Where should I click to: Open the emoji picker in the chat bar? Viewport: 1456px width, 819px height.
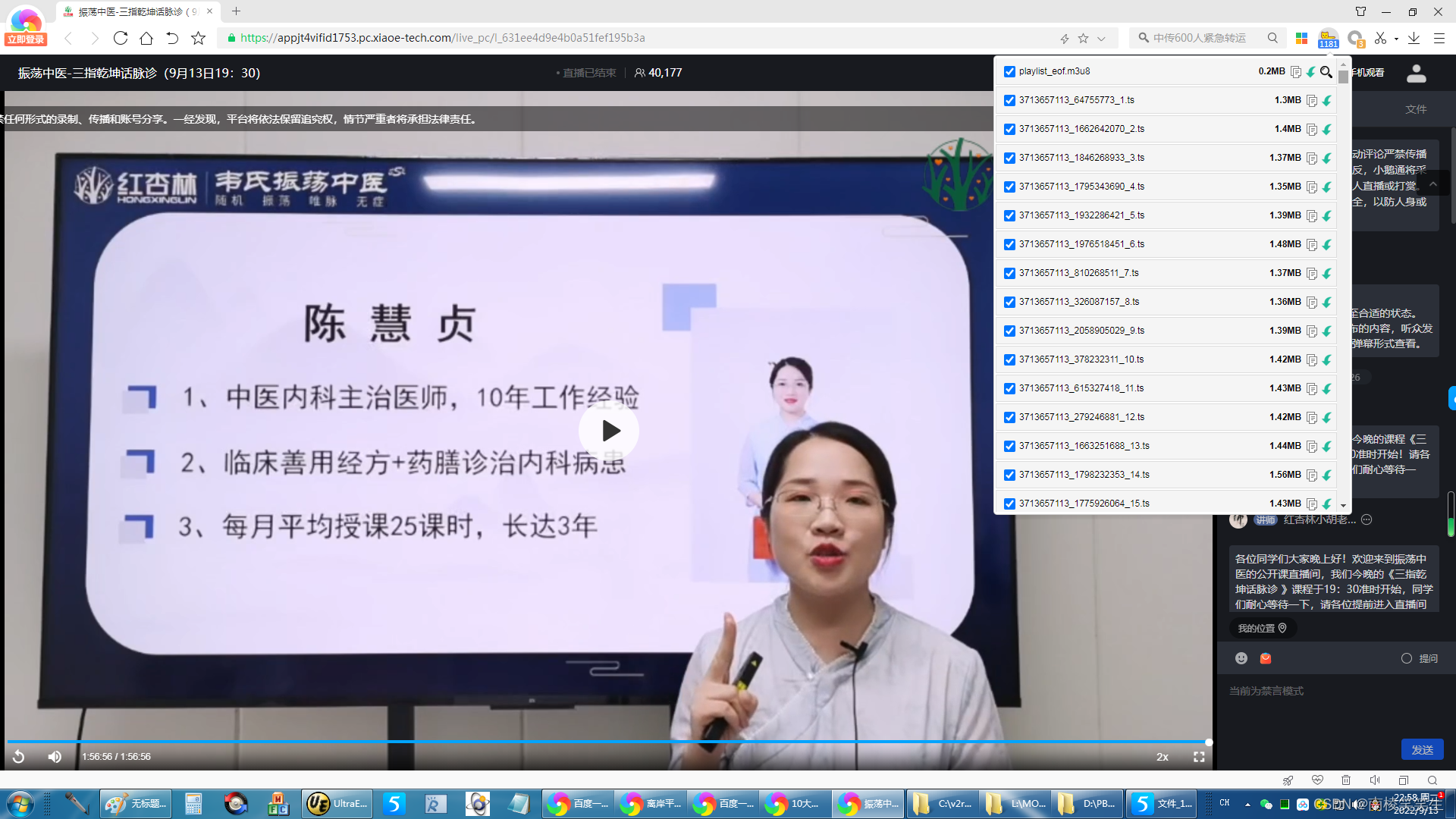click(x=1241, y=658)
